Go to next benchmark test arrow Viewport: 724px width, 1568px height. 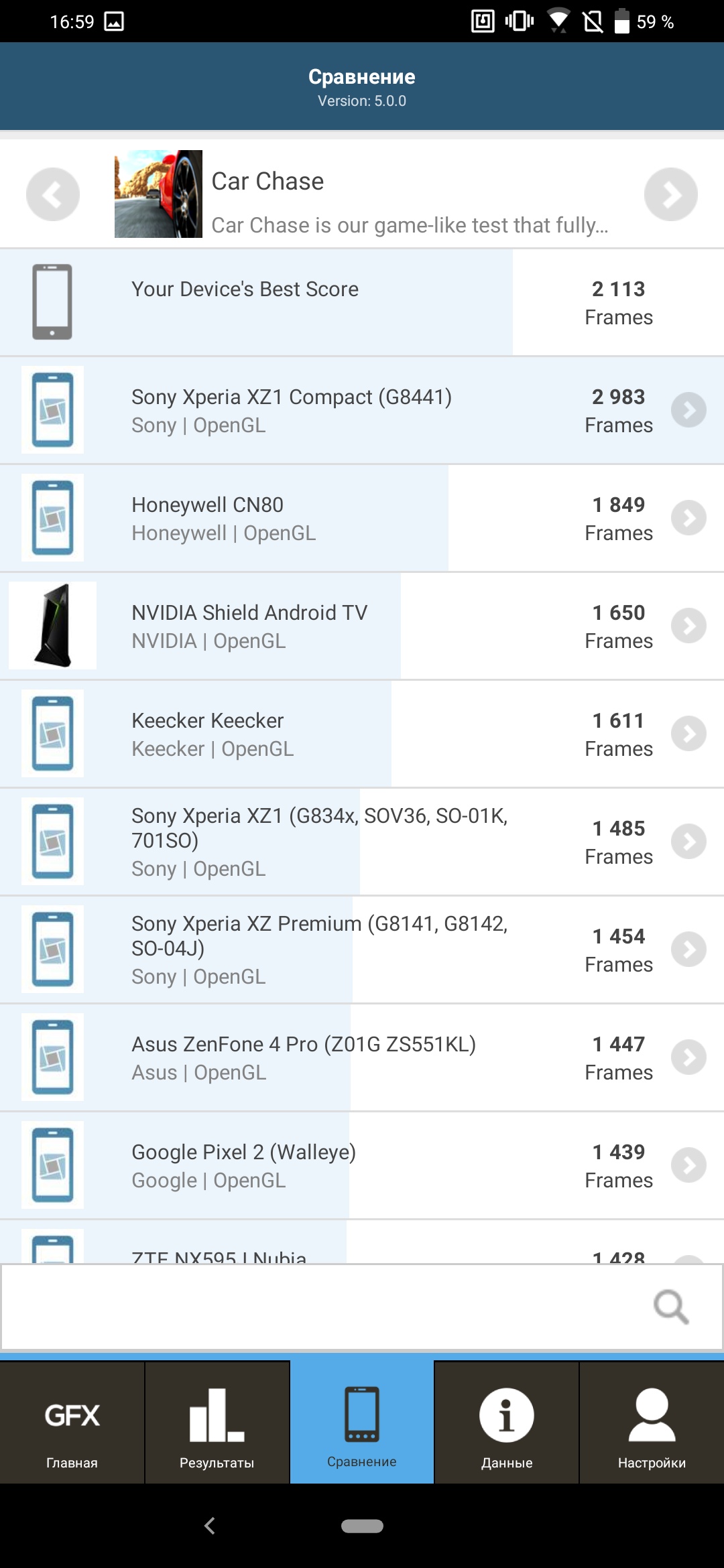pos(670,194)
